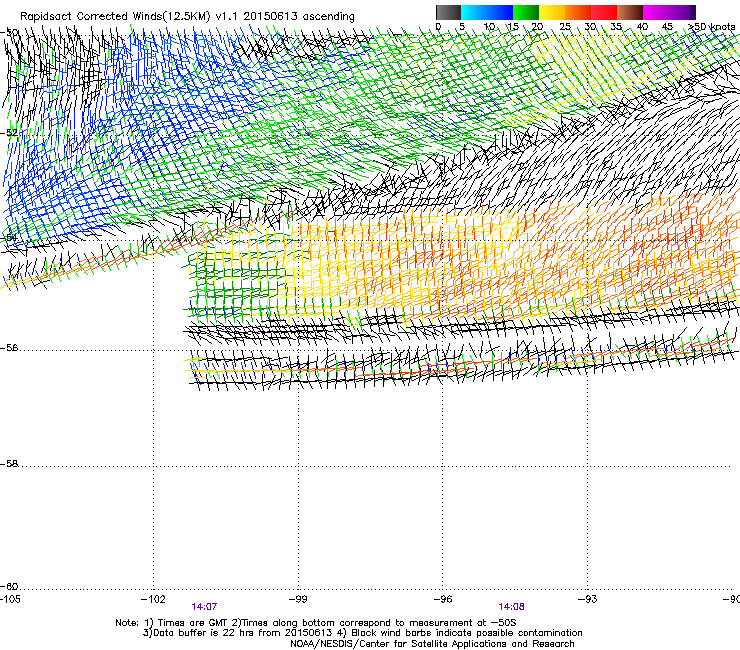Screen dimensions: 740x650
Task: Click the green 15-20 knots legend segment
Action: 526,12
